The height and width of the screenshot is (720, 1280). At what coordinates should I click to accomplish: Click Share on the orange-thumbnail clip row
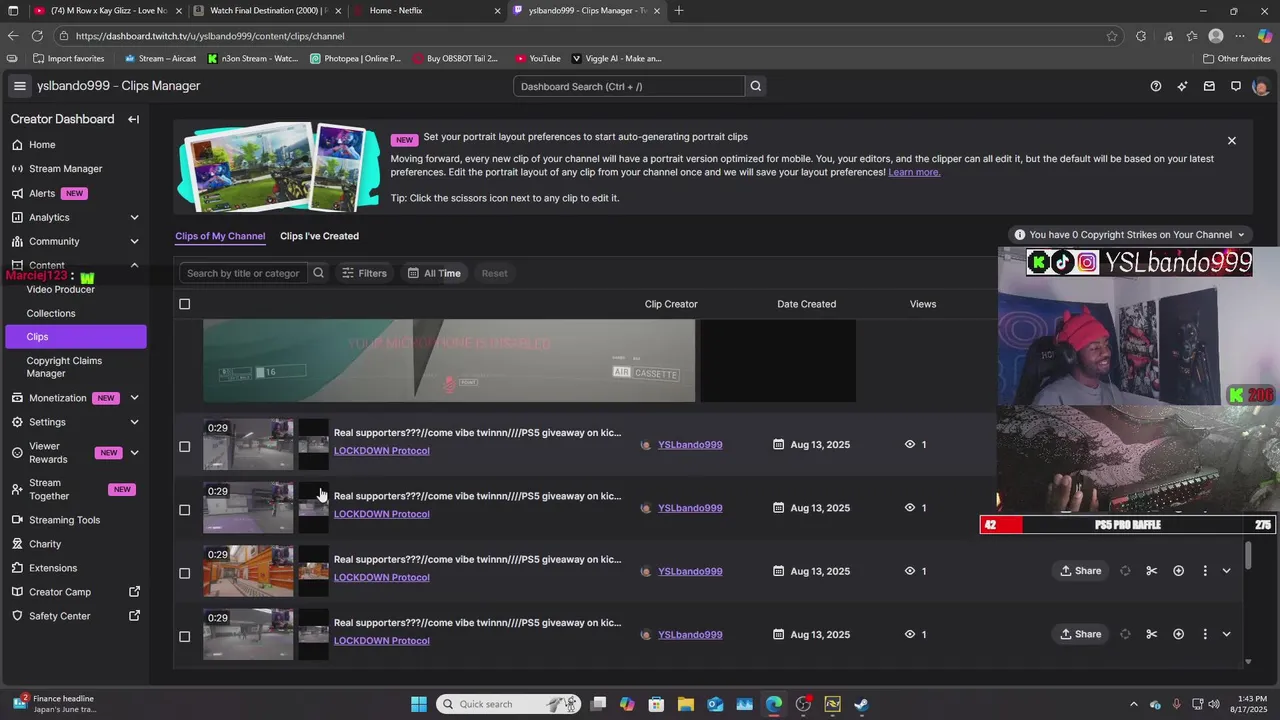[x=1081, y=571]
